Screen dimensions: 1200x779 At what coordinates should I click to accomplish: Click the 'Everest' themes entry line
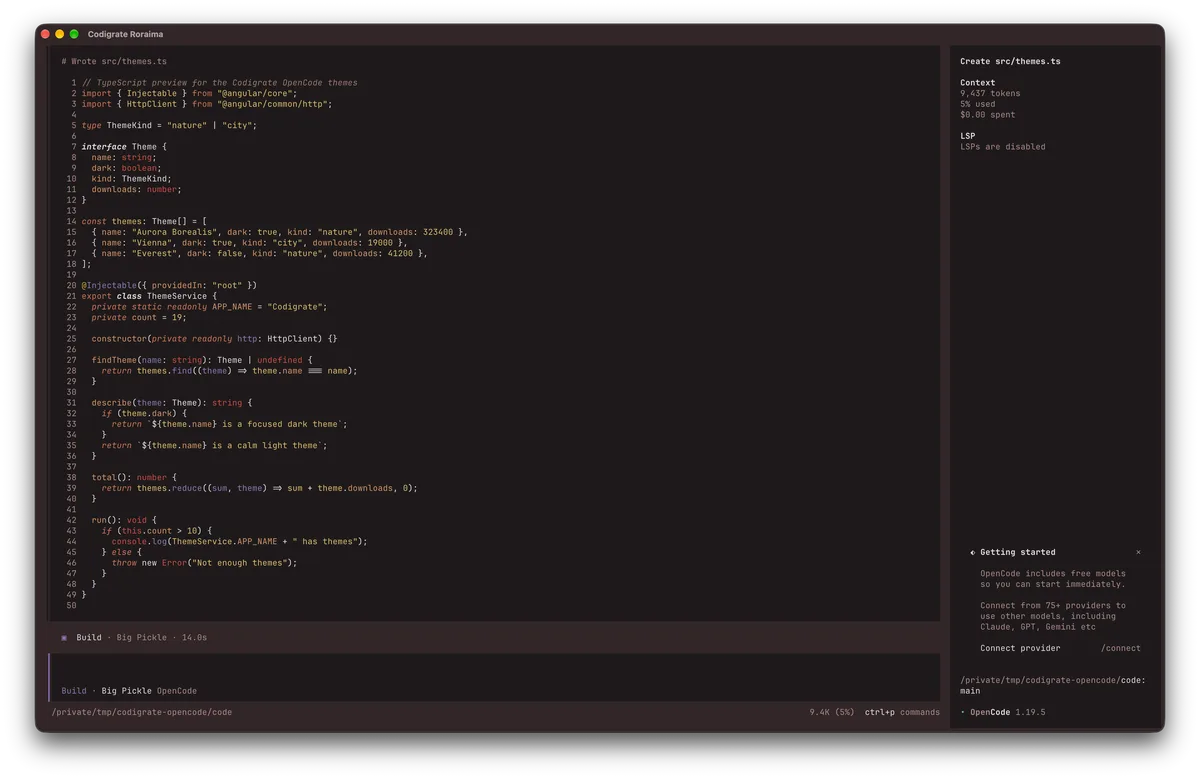click(x=259, y=253)
